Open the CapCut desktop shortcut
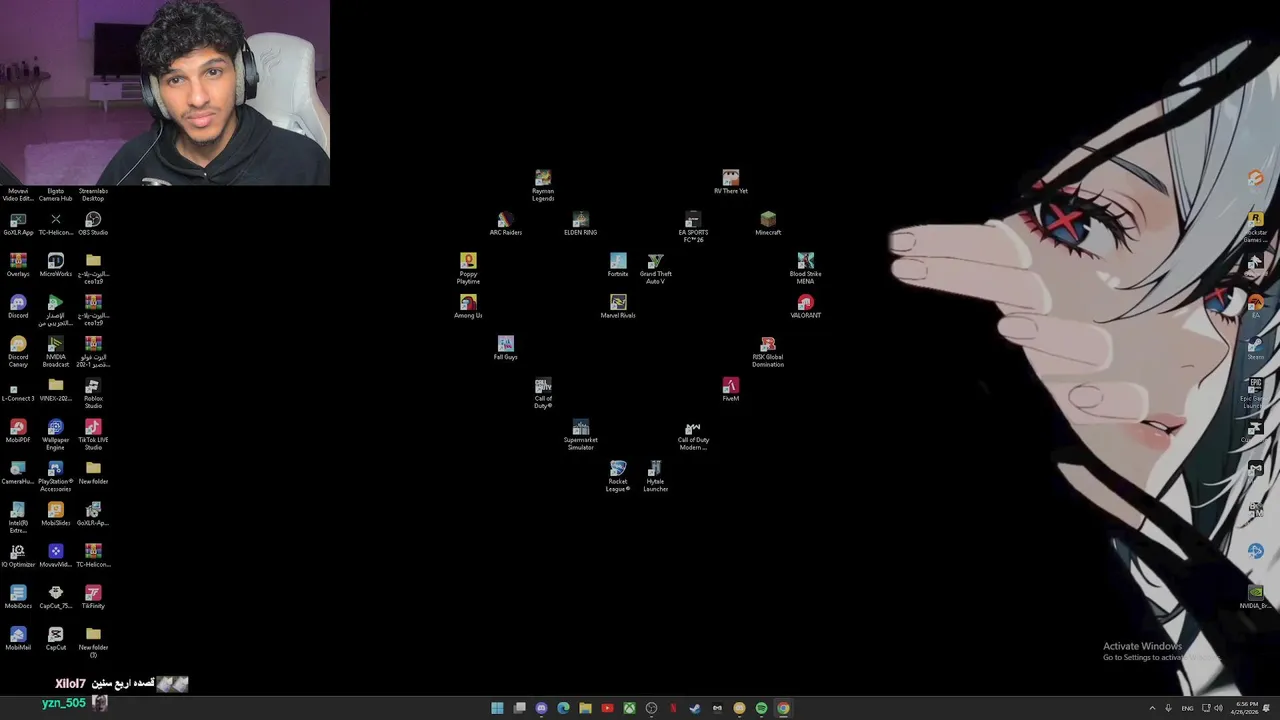 (x=56, y=639)
